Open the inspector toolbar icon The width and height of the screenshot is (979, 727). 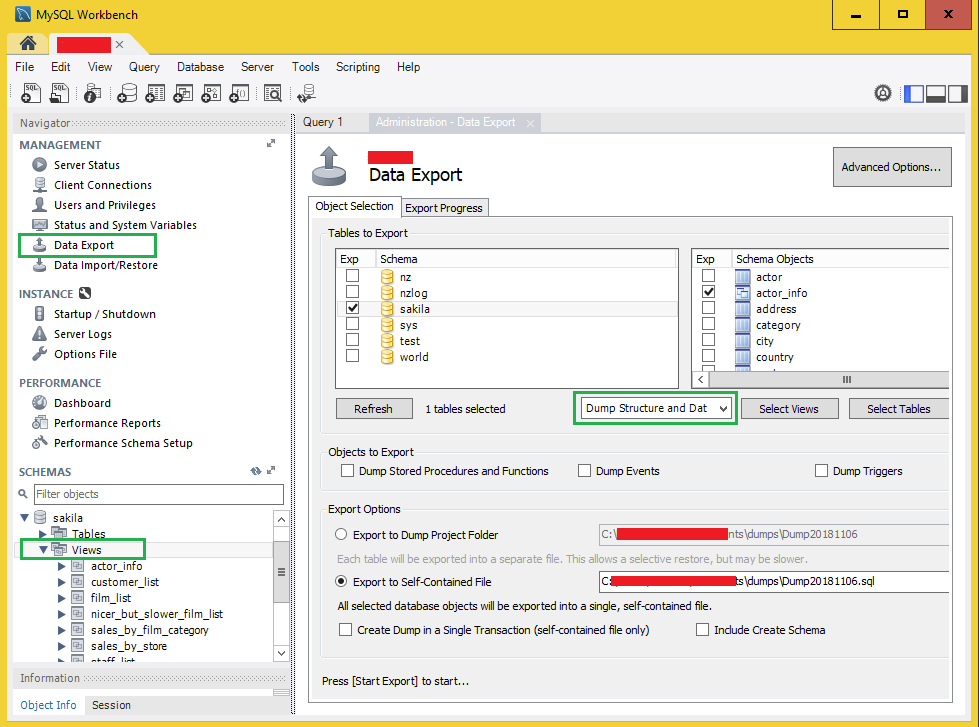pos(92,93)
